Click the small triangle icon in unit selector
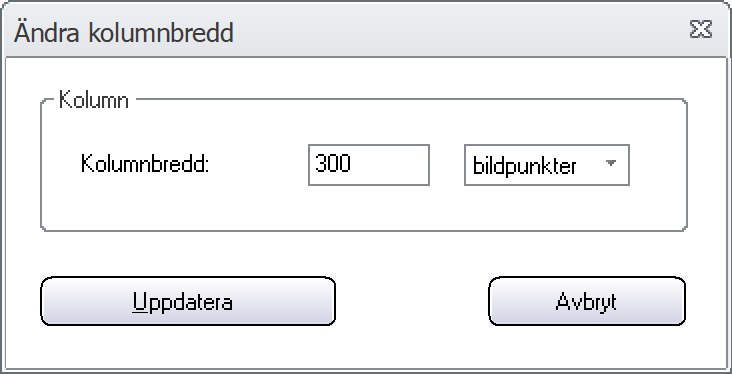 [x=611, y=163]
